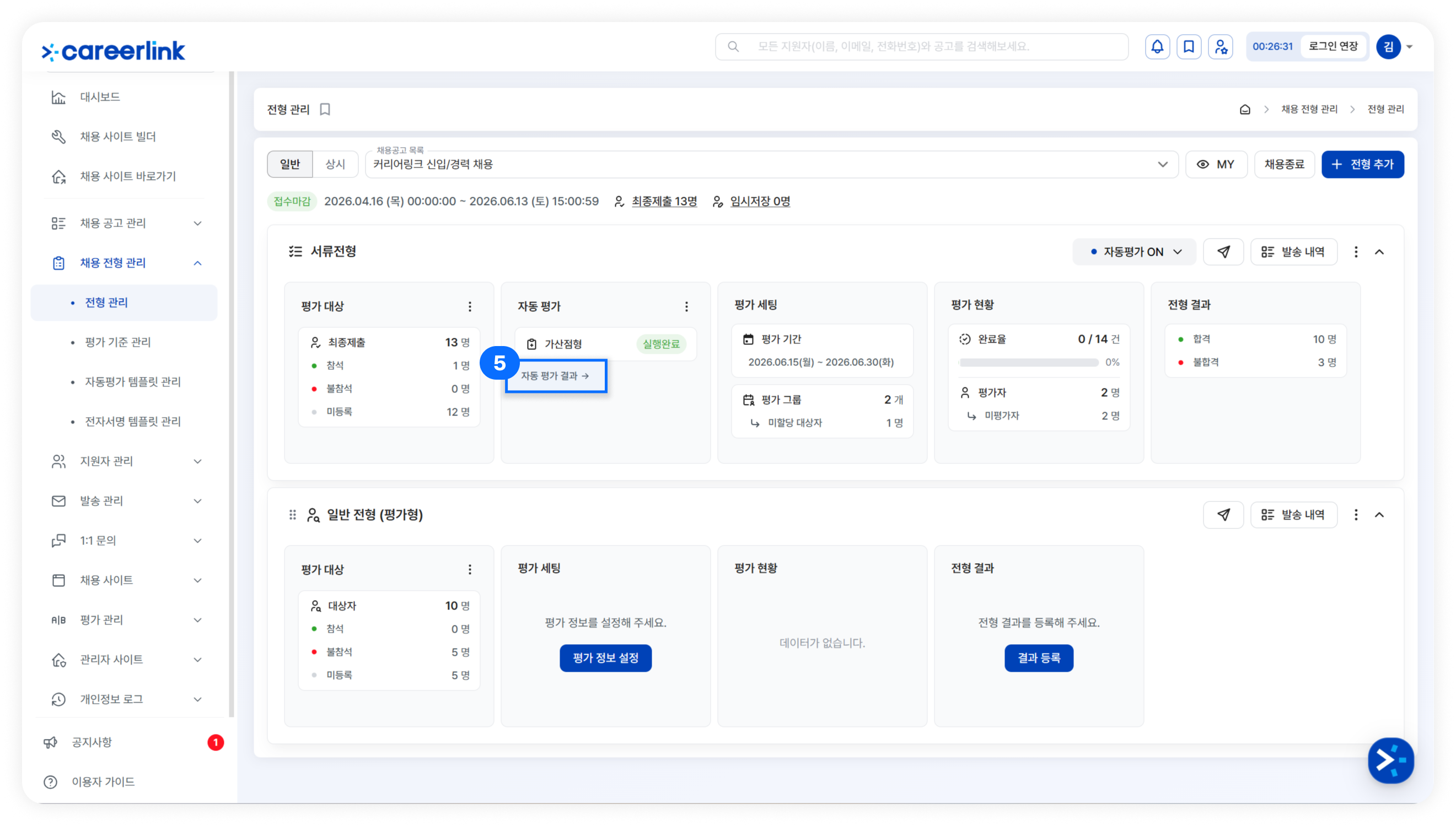Click the user settings icon in header
This screenshot has height=826, width=1456.
[x=1221, y=46]
